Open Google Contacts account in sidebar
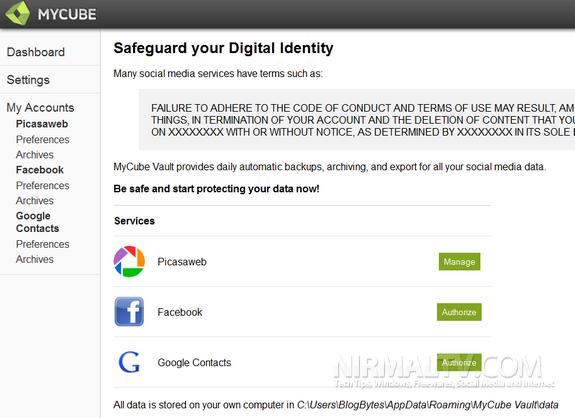 point(37,222)
